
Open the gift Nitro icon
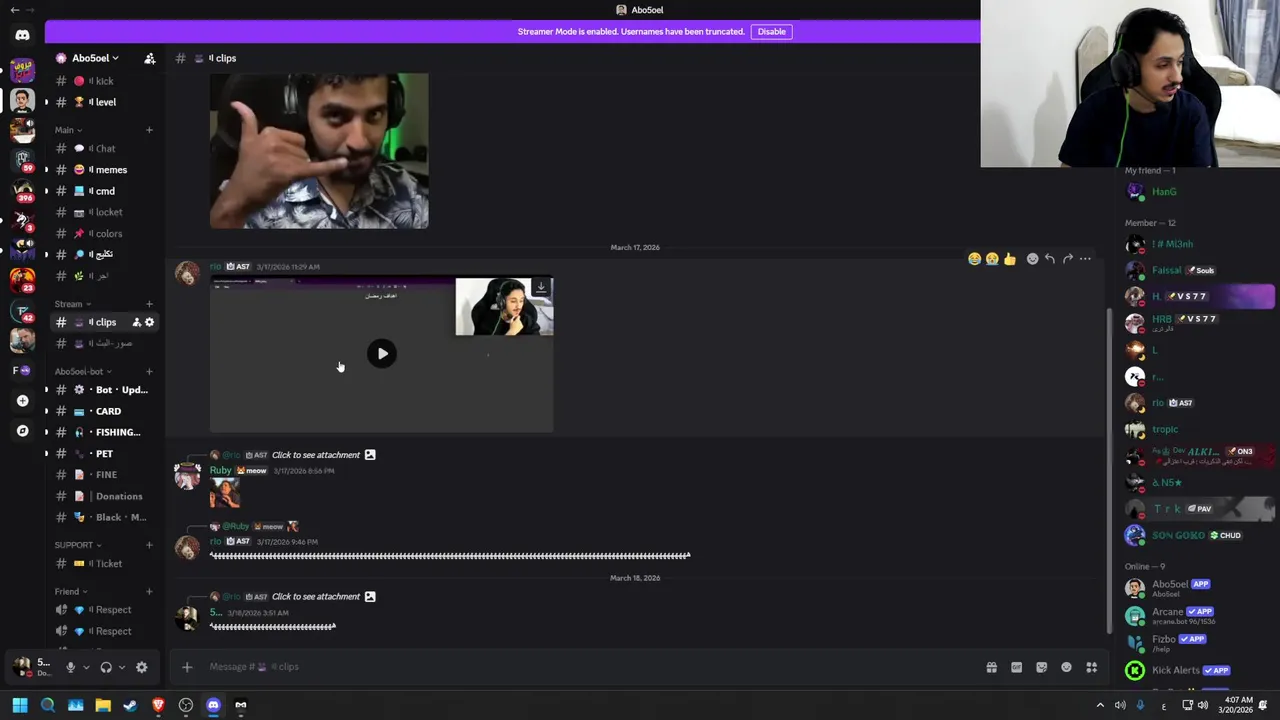pos(991,667)
